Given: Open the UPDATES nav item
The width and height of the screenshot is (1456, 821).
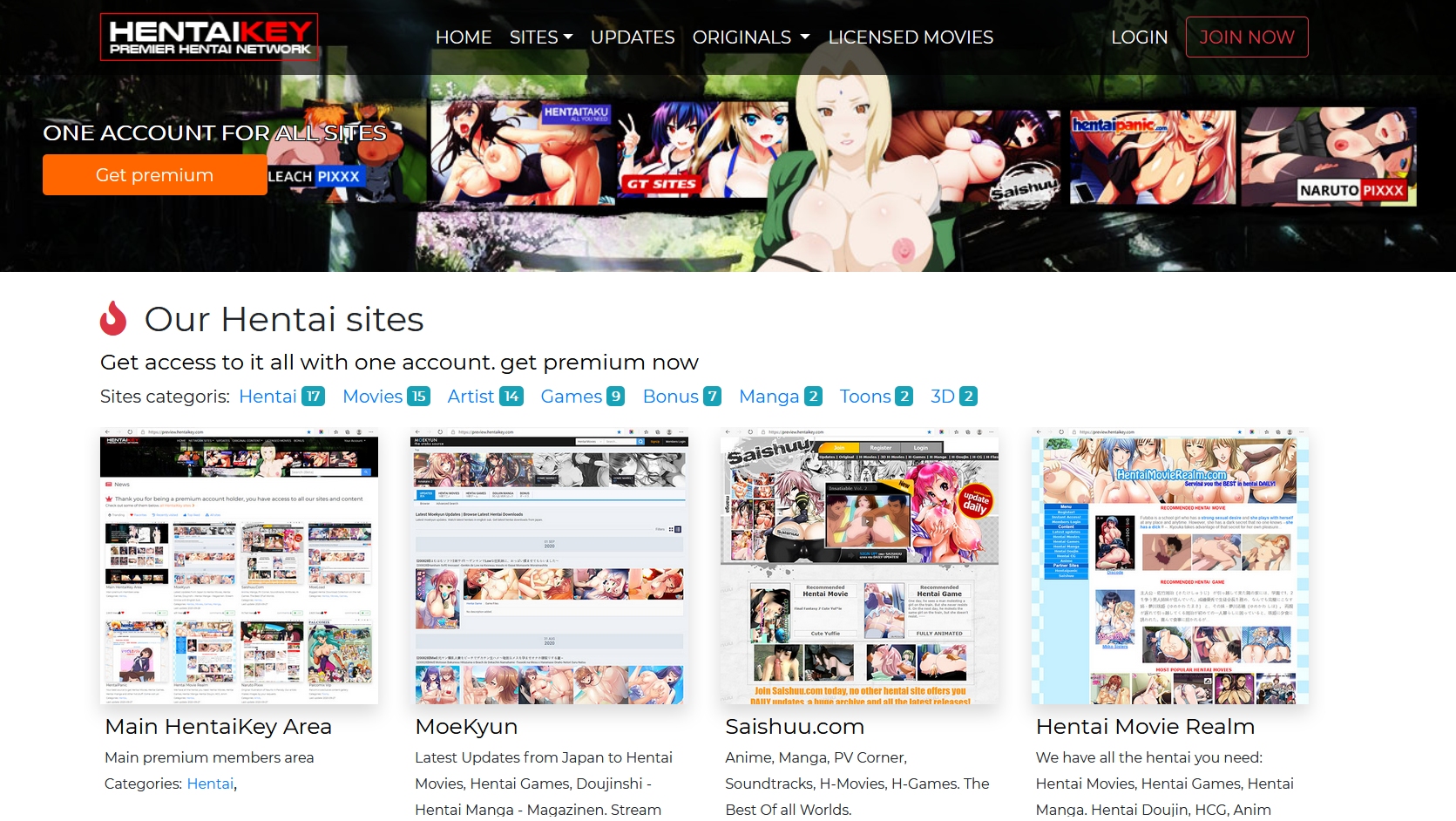Looking at the screenshot, I should tap(632, 37).
